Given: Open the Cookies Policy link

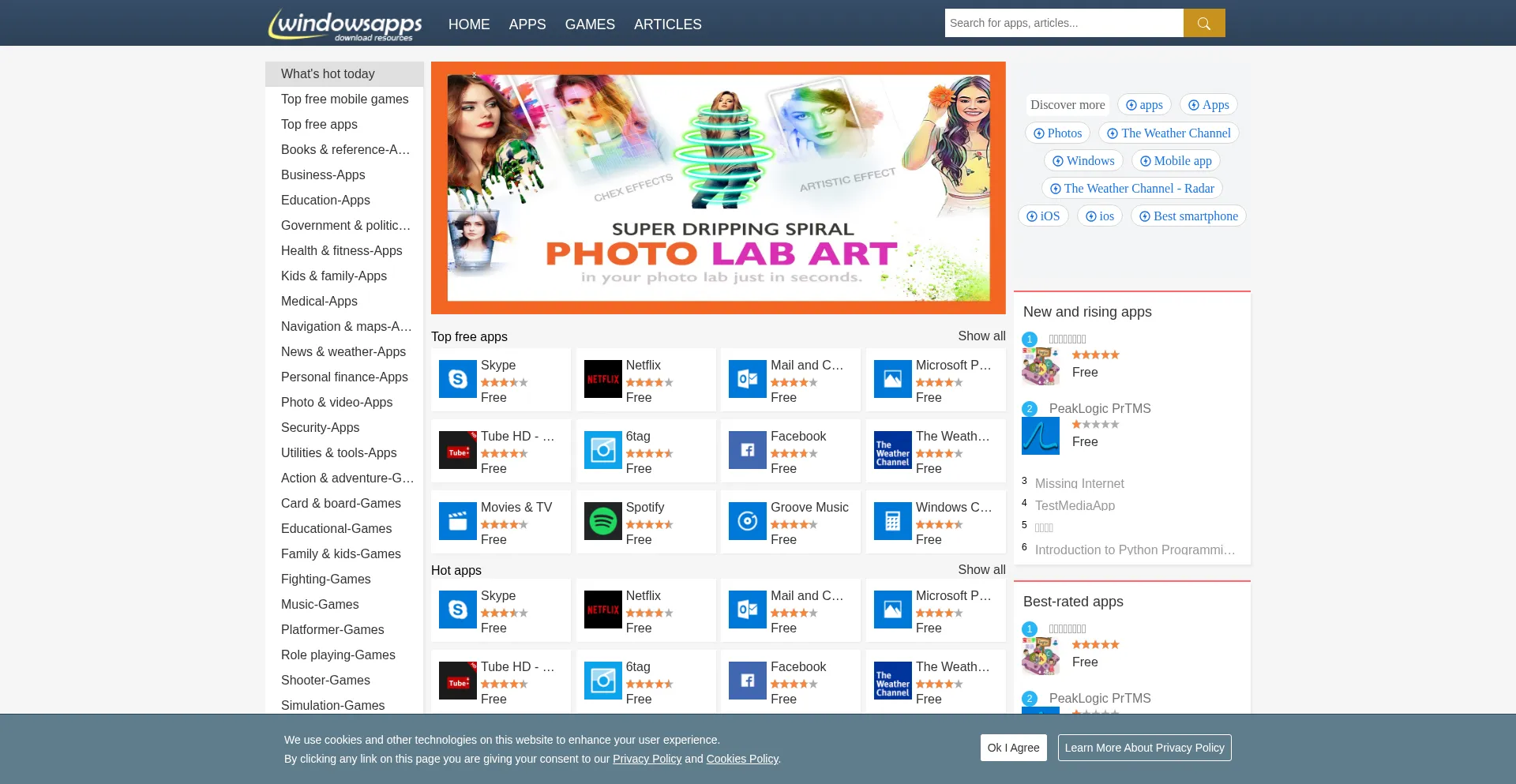Looking at the screenshot, I should click(741, 759).
